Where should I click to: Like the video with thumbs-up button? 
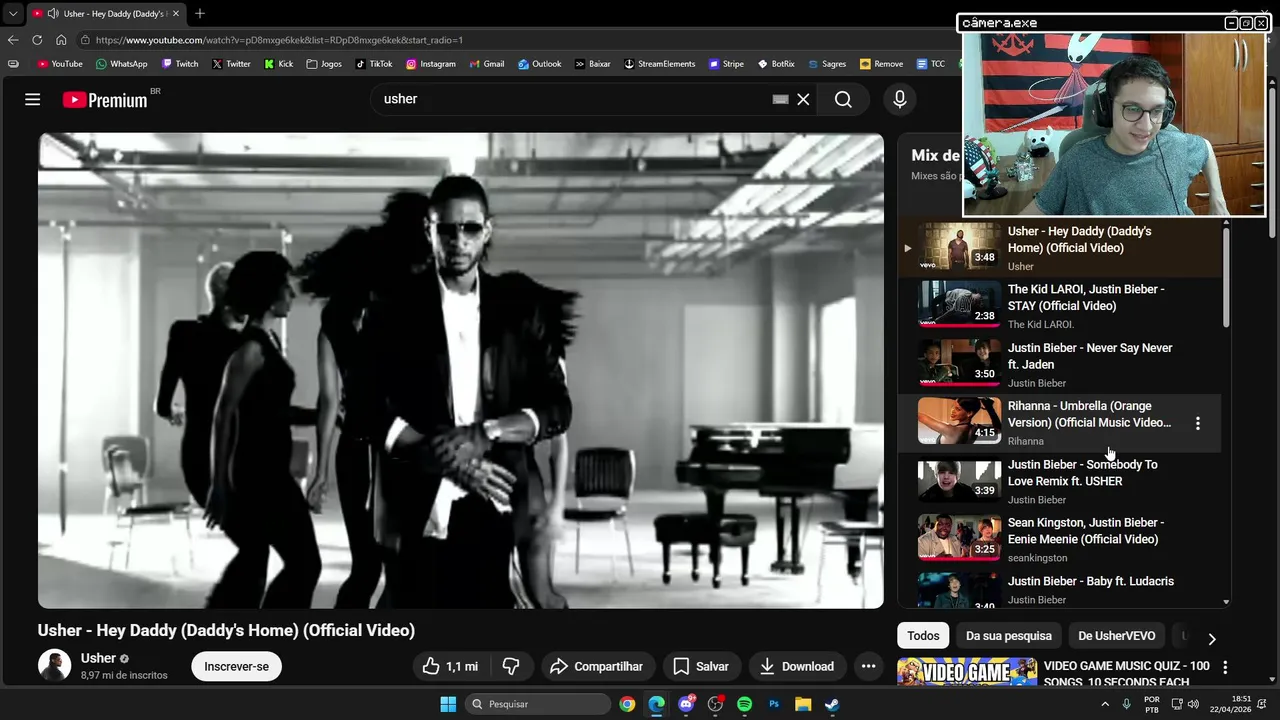tap(450, 666)
